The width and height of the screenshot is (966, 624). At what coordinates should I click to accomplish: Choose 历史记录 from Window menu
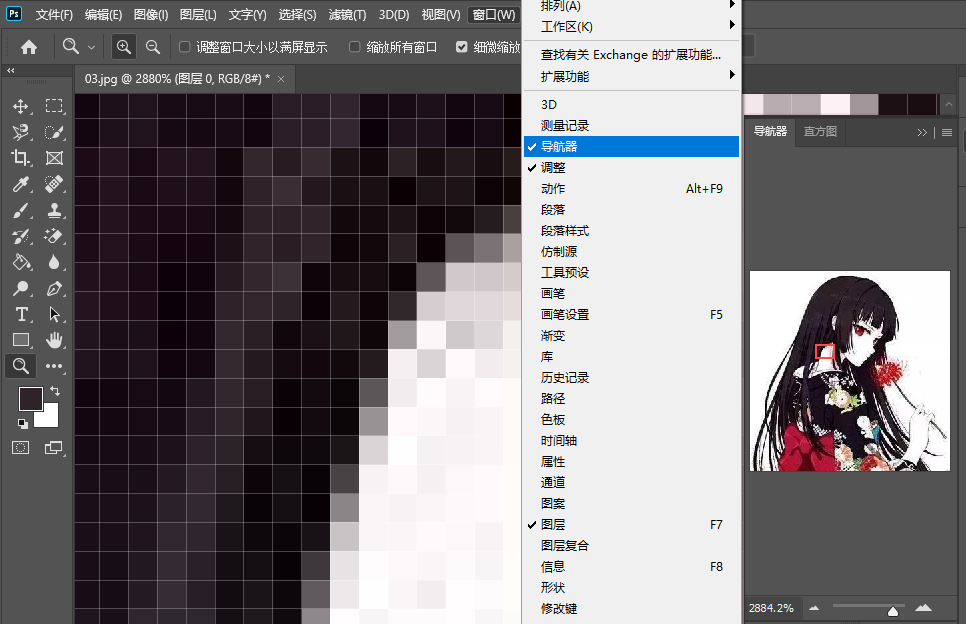tap(631, 378)
